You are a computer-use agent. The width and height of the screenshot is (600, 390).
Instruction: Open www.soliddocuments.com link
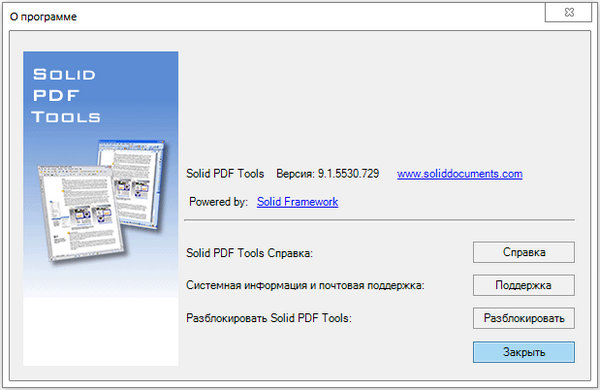(x=460, y=174)
